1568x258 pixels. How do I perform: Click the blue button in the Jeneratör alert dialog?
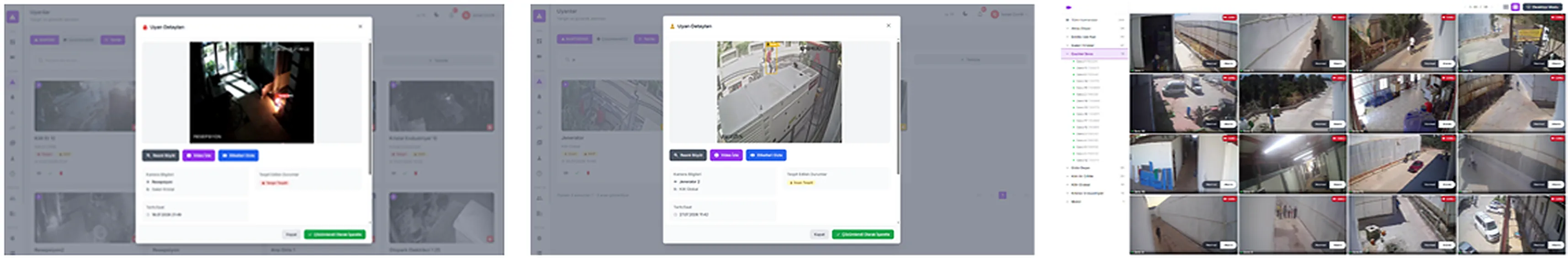pos(766,155)
